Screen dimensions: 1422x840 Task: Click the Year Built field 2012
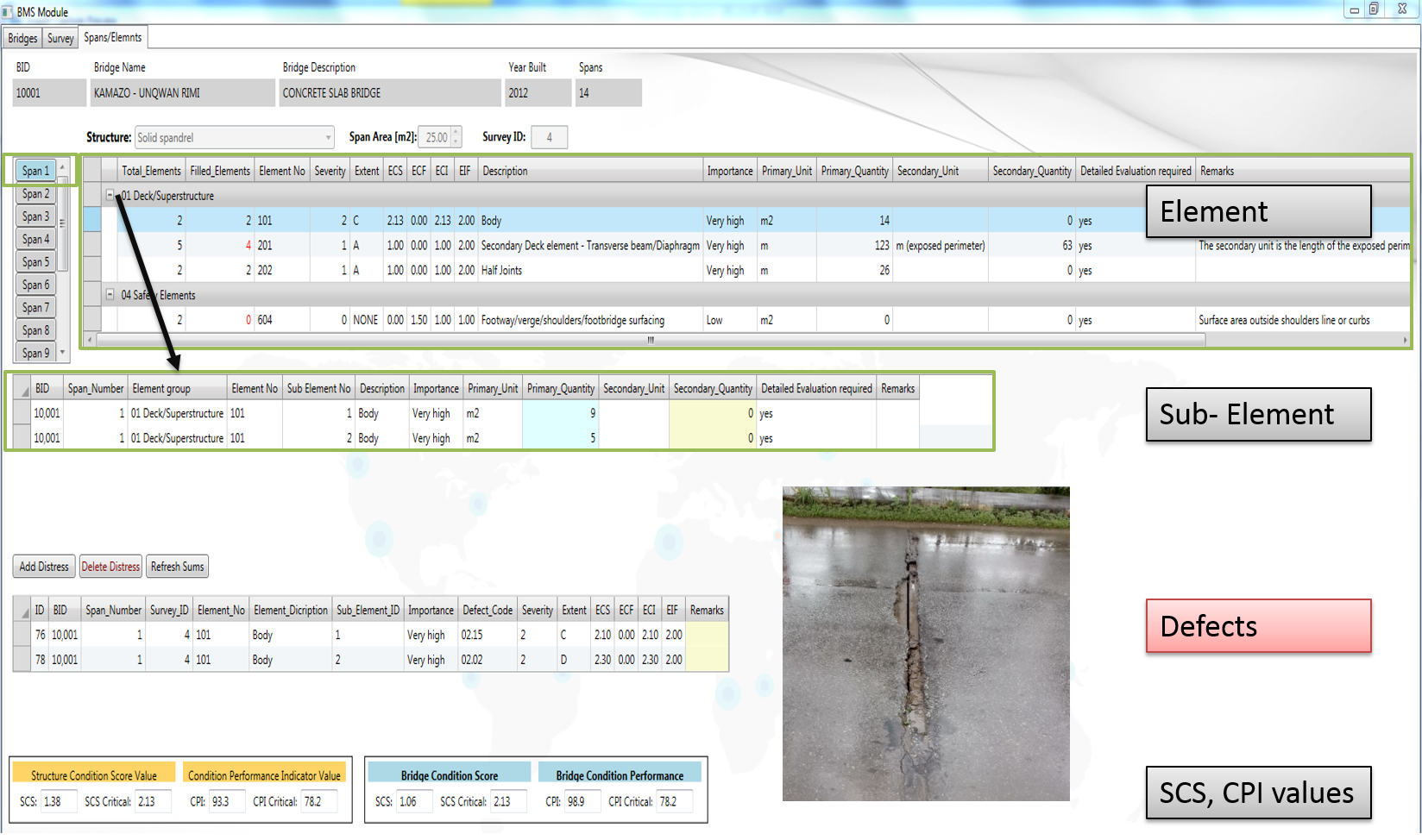click(x=538, y=93)
